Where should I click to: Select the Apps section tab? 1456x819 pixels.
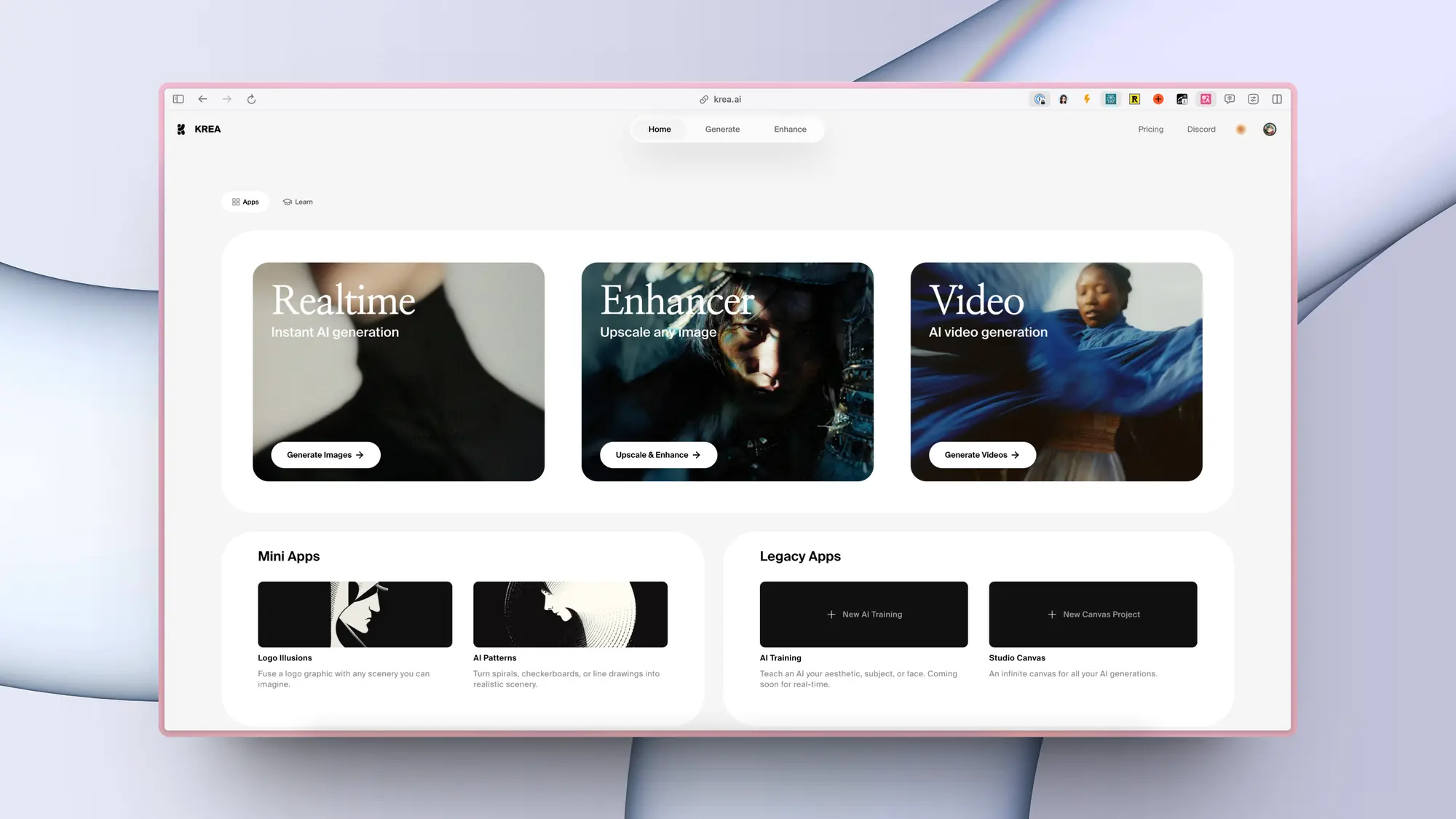[245, 202]
